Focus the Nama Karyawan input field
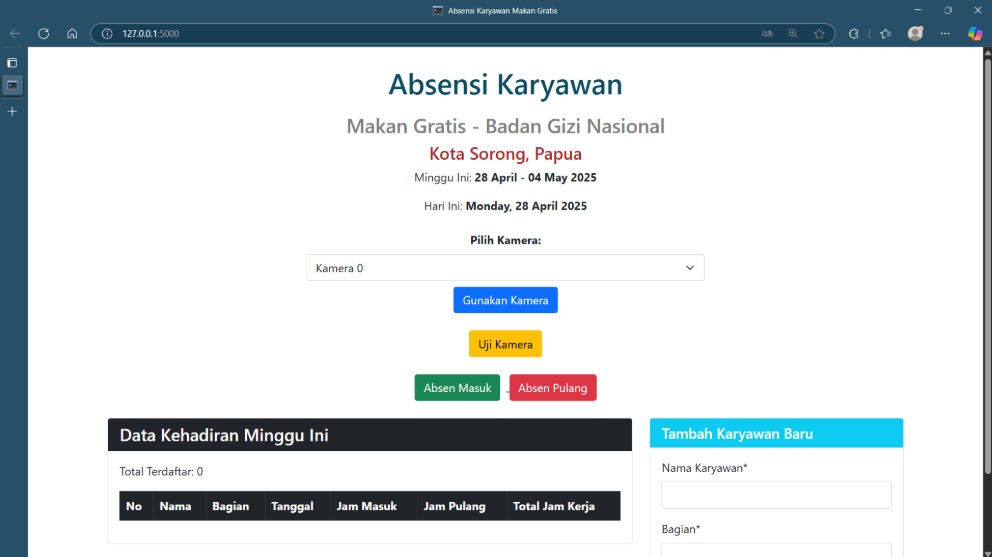The height and width of the screenshot is (557, 992). click(776, 495)
